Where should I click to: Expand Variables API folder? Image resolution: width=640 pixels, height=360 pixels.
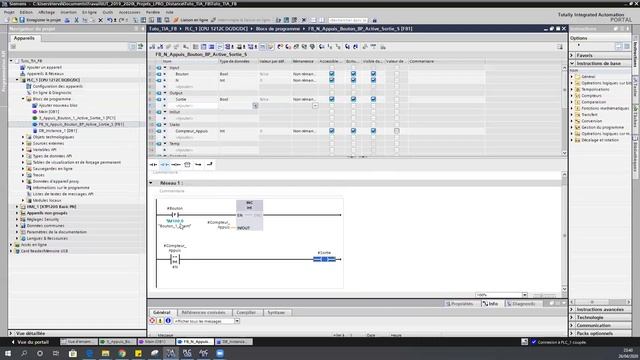coord(23,150)
